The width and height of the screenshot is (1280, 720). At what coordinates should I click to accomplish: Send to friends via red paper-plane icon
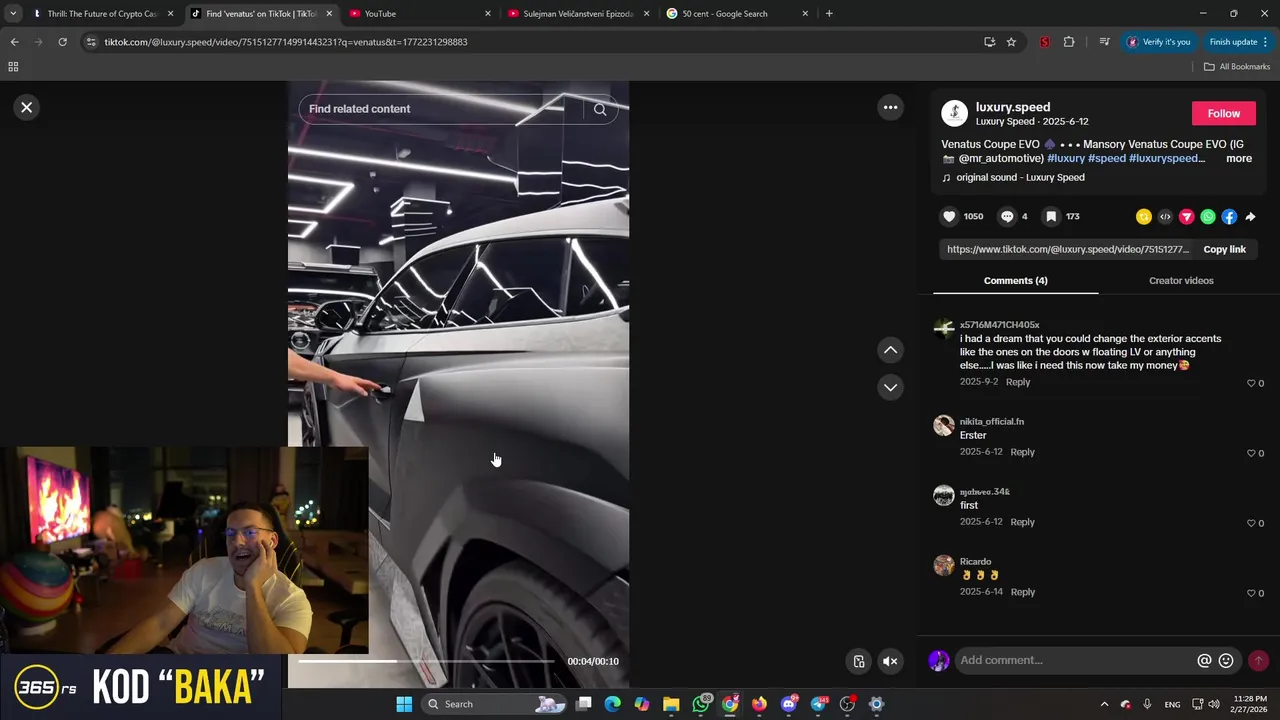(x=1187, y=217)
